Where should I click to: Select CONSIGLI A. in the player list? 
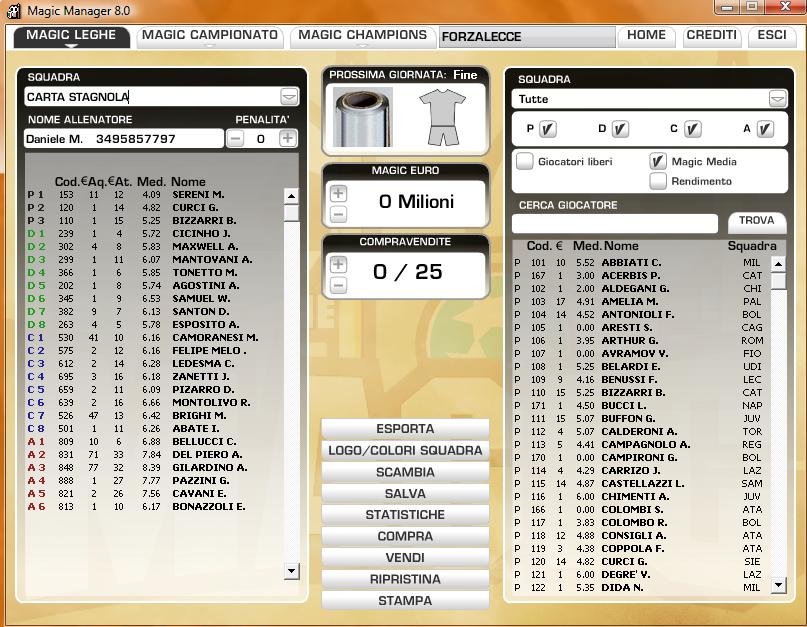pos(641,535)
